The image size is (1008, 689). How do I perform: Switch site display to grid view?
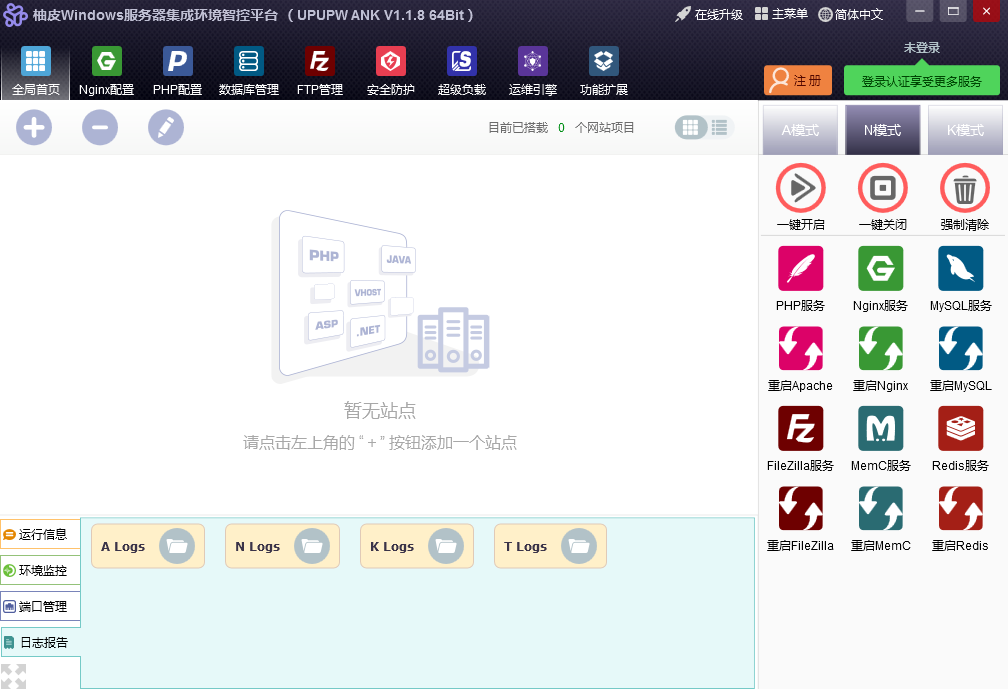coord(690,127)
